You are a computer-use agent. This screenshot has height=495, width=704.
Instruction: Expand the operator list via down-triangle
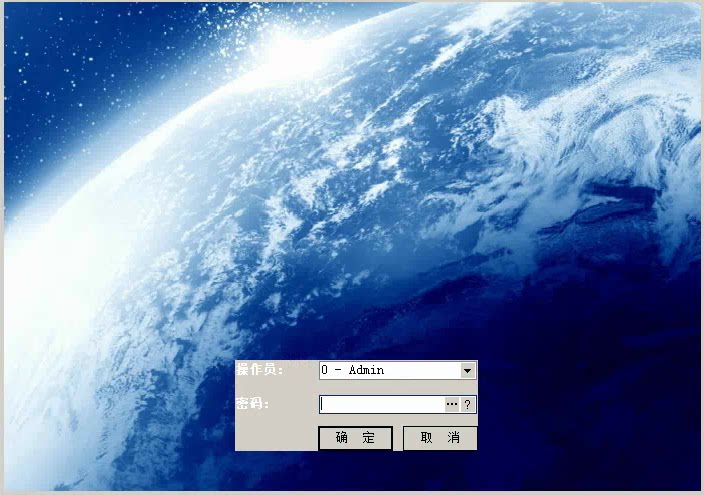tap(467, 371)
